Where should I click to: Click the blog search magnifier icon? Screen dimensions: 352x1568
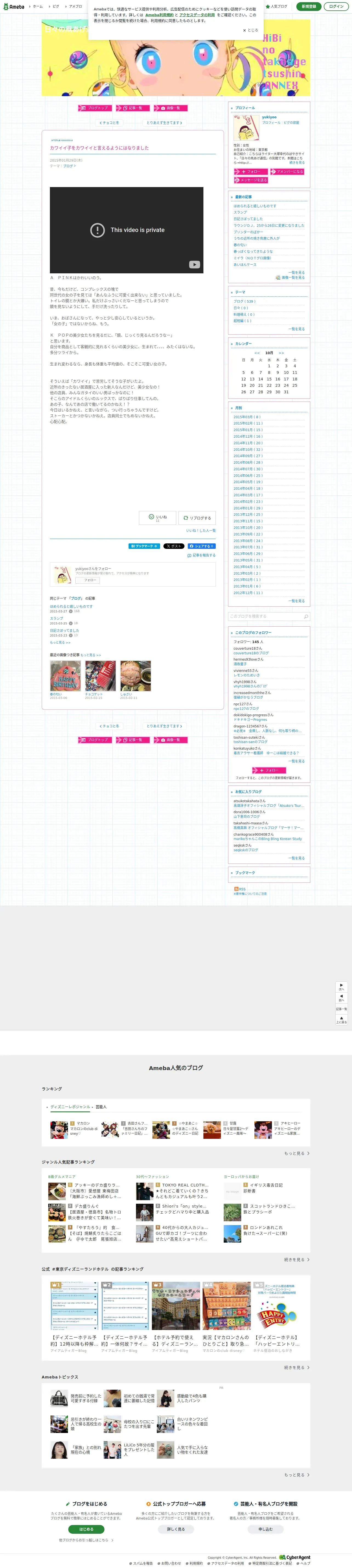306,617
